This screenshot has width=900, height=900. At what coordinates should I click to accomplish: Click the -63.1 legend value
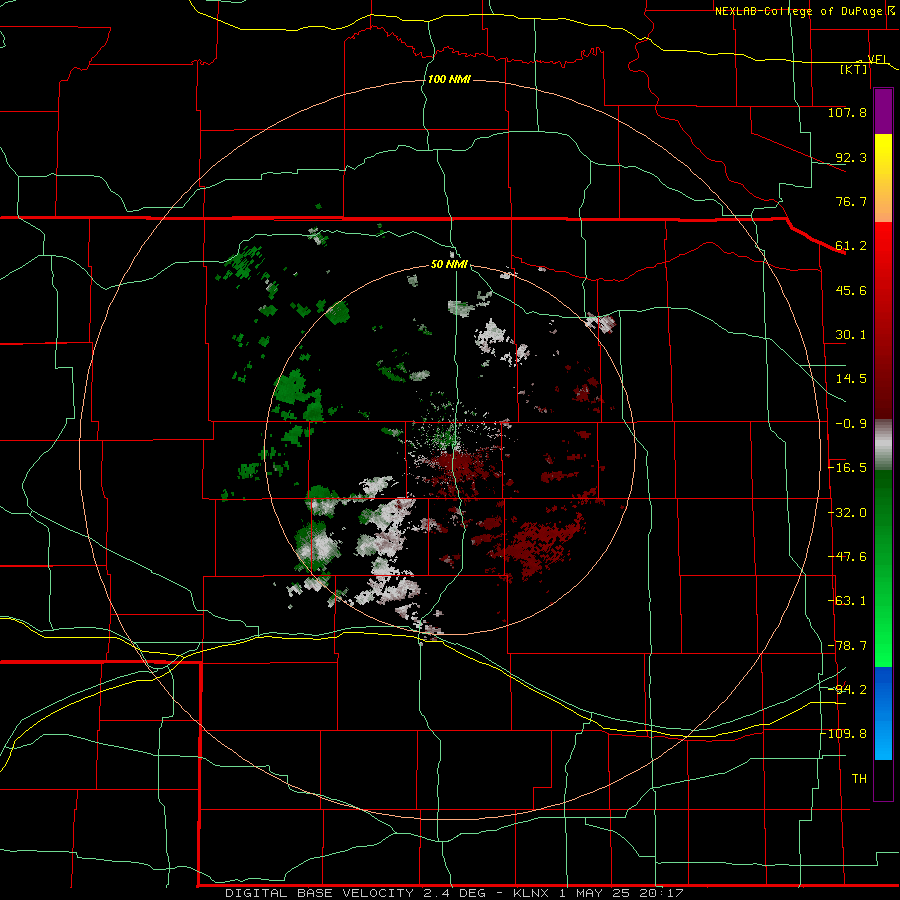[x=847, y=601]
